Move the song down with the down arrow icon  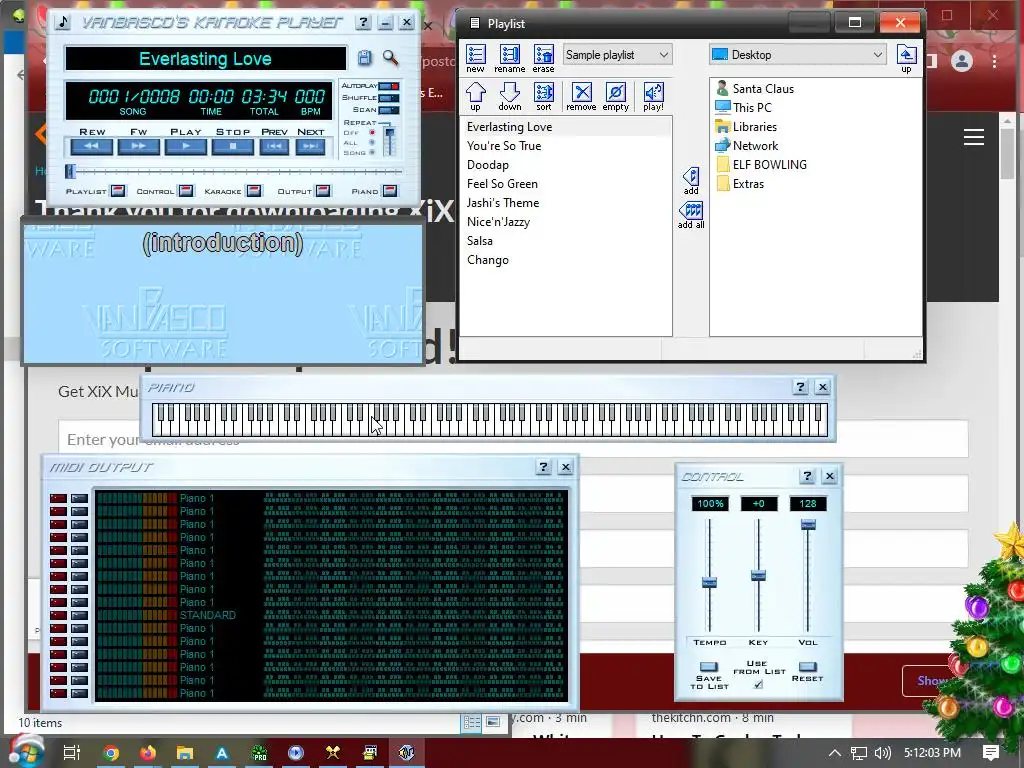(x=509, y=97)
